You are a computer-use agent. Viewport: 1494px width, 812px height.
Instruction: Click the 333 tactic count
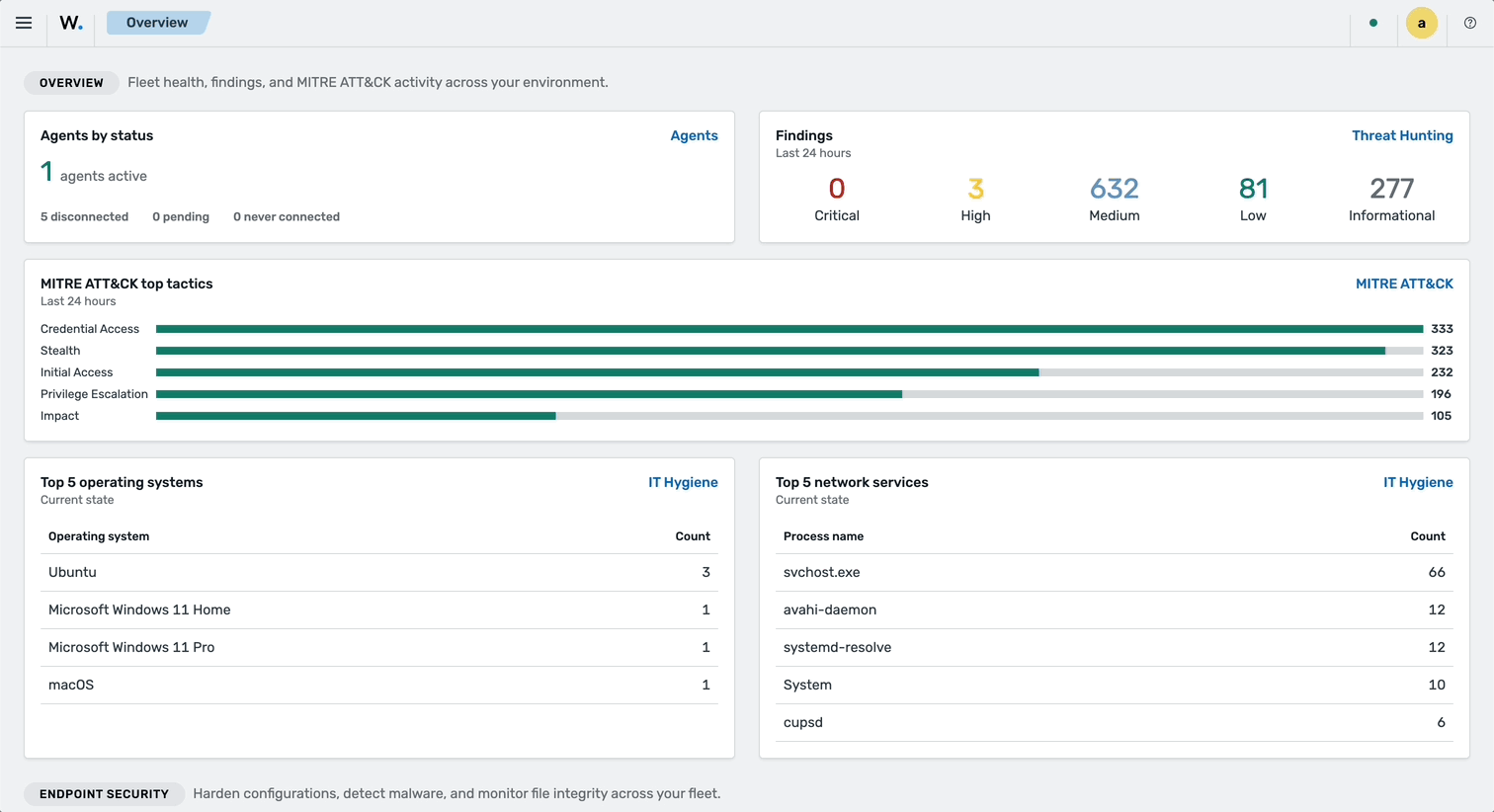1442,329
